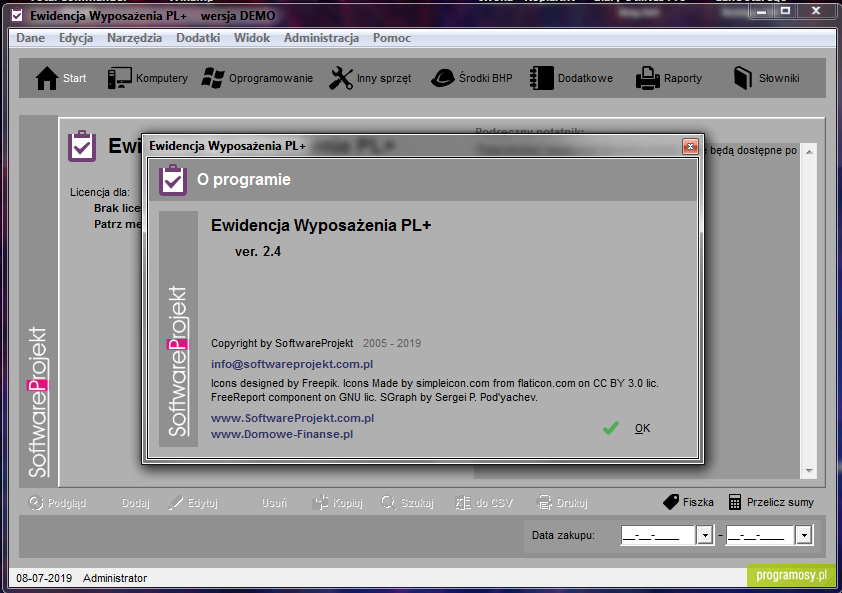842x593 pixels.
Task: Click the ver. 2.4 version text
Action: tap(258, 251)
